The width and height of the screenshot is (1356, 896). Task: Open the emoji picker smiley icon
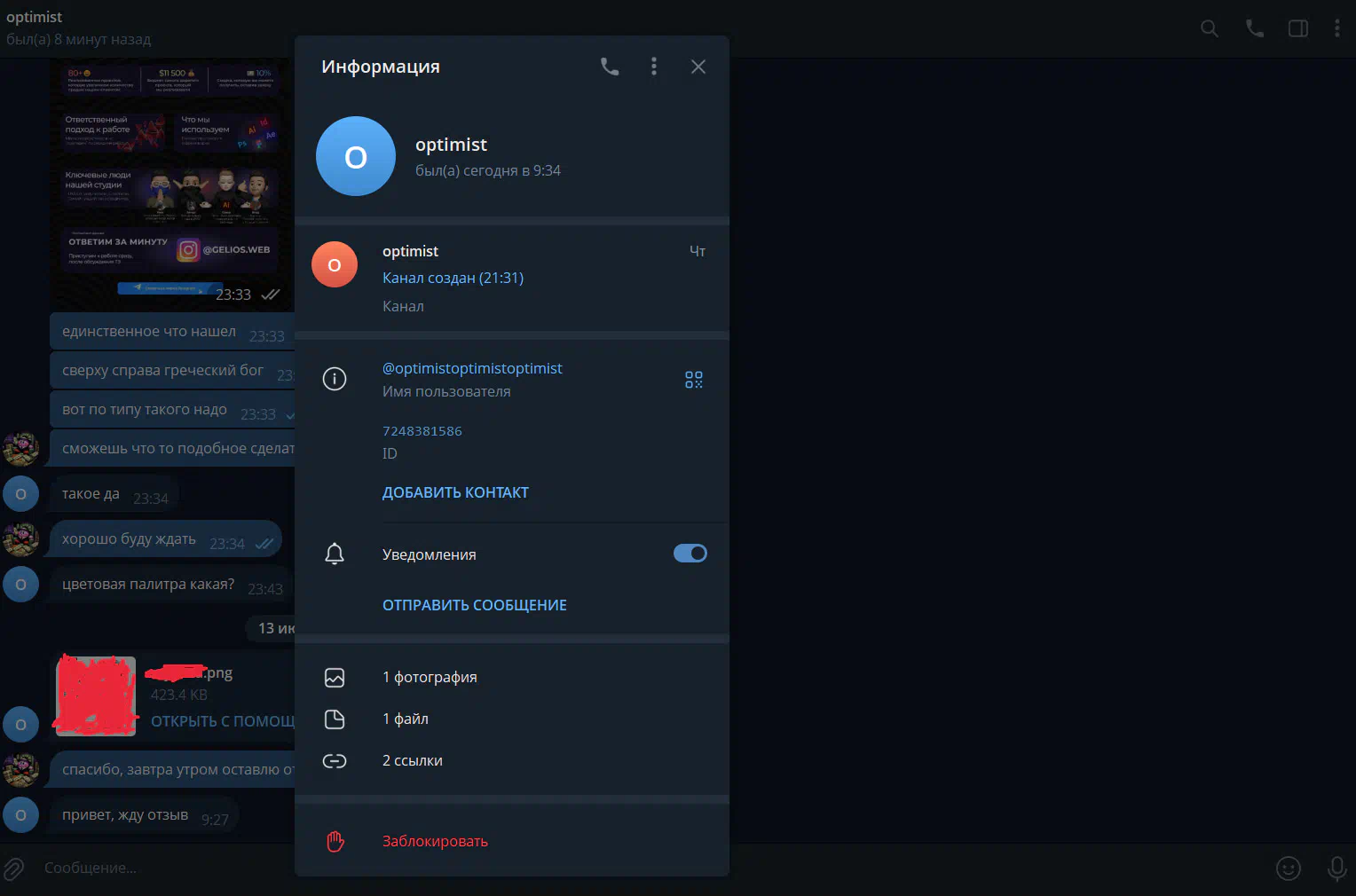point(1289,868)
